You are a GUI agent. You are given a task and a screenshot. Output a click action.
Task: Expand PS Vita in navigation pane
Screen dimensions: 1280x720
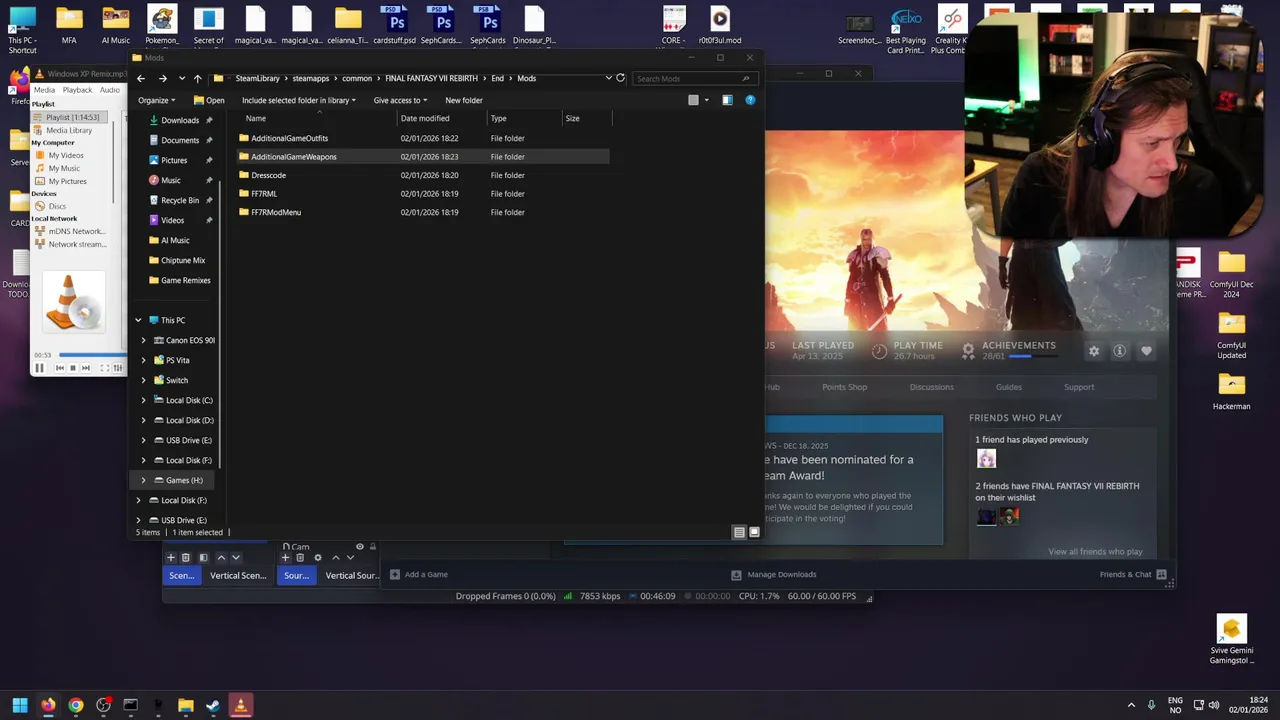coord(143,360)
